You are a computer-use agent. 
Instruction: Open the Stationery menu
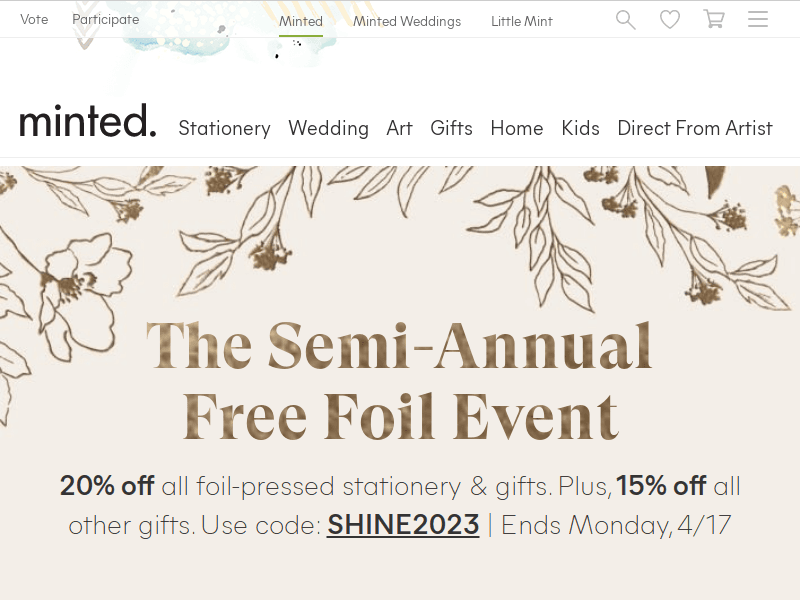tap(224, 128)
